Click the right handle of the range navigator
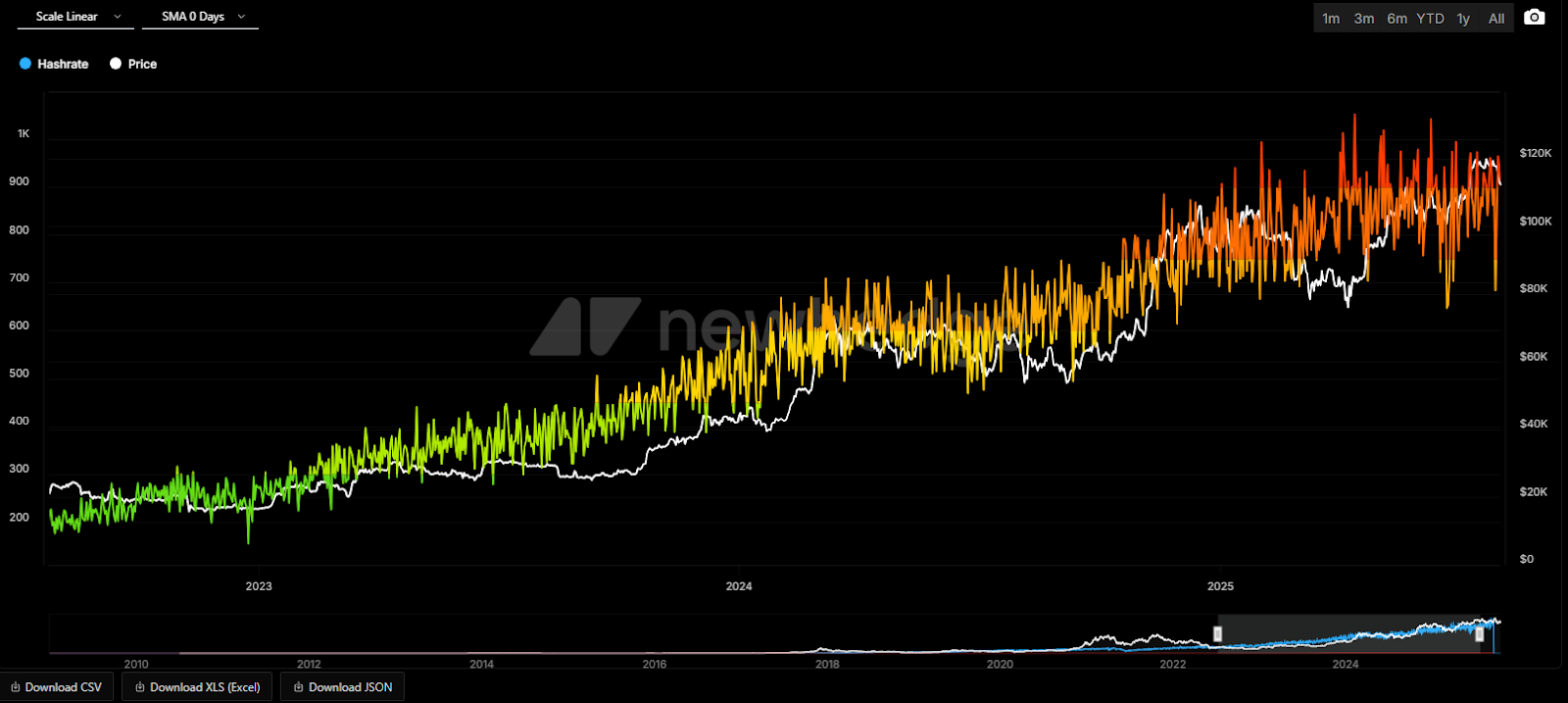 coord(1480,634)
